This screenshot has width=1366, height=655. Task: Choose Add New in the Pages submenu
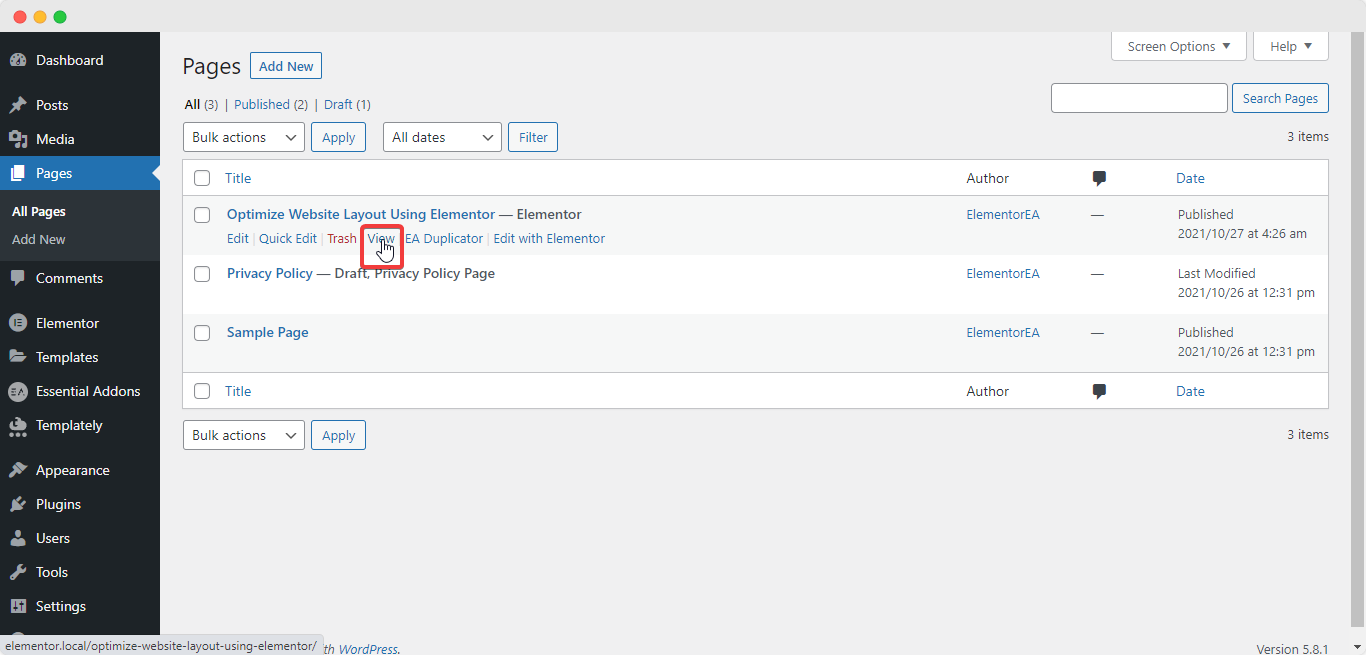click(x=39, y=240)
